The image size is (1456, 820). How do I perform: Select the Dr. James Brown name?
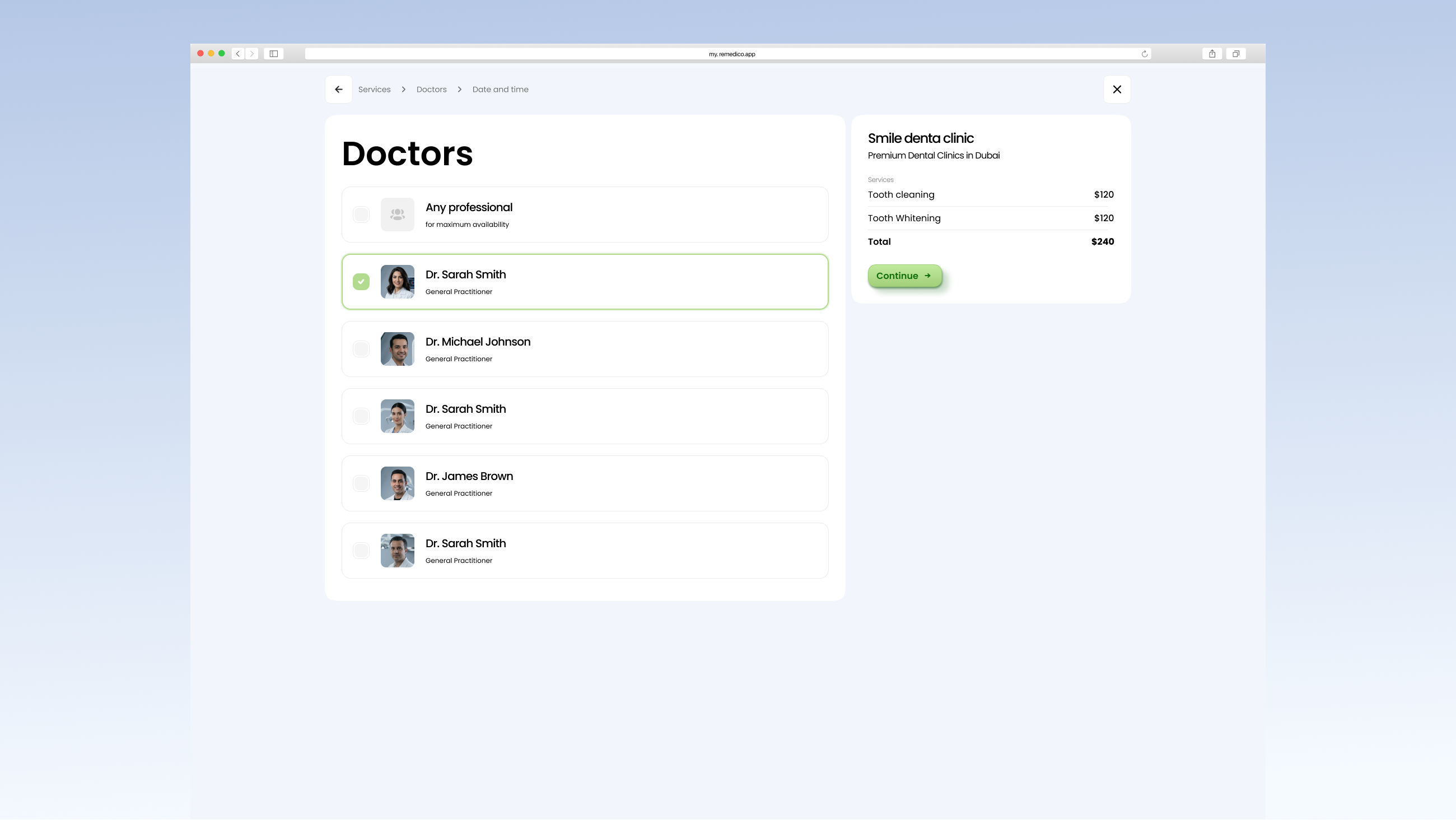pos(469,476)
